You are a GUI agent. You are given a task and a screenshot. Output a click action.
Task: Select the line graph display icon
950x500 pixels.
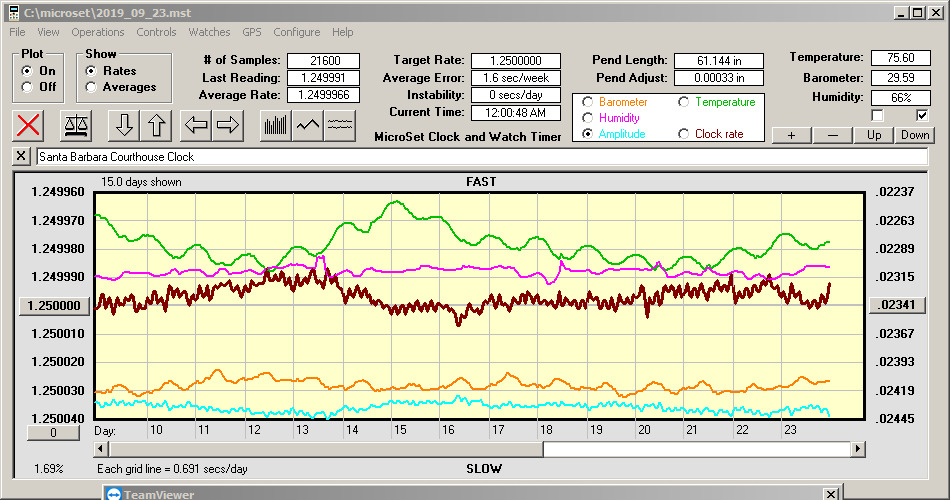308,125
